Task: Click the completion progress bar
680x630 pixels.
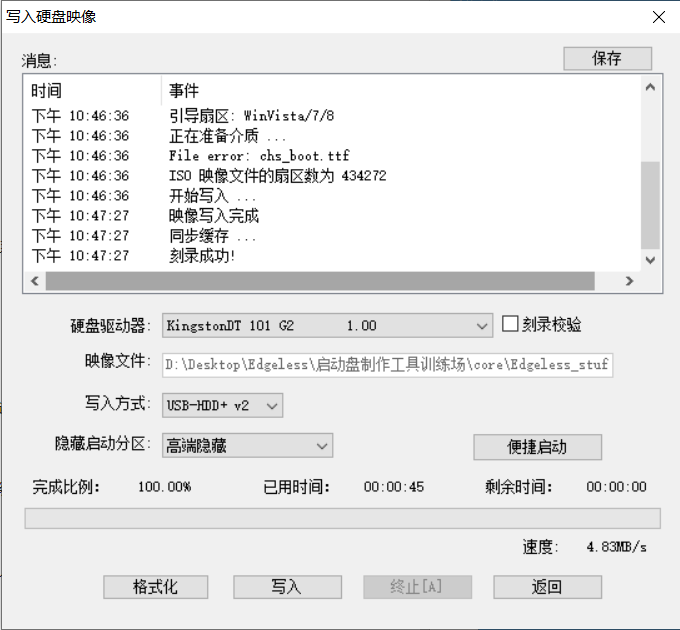Action: (343, 519)
